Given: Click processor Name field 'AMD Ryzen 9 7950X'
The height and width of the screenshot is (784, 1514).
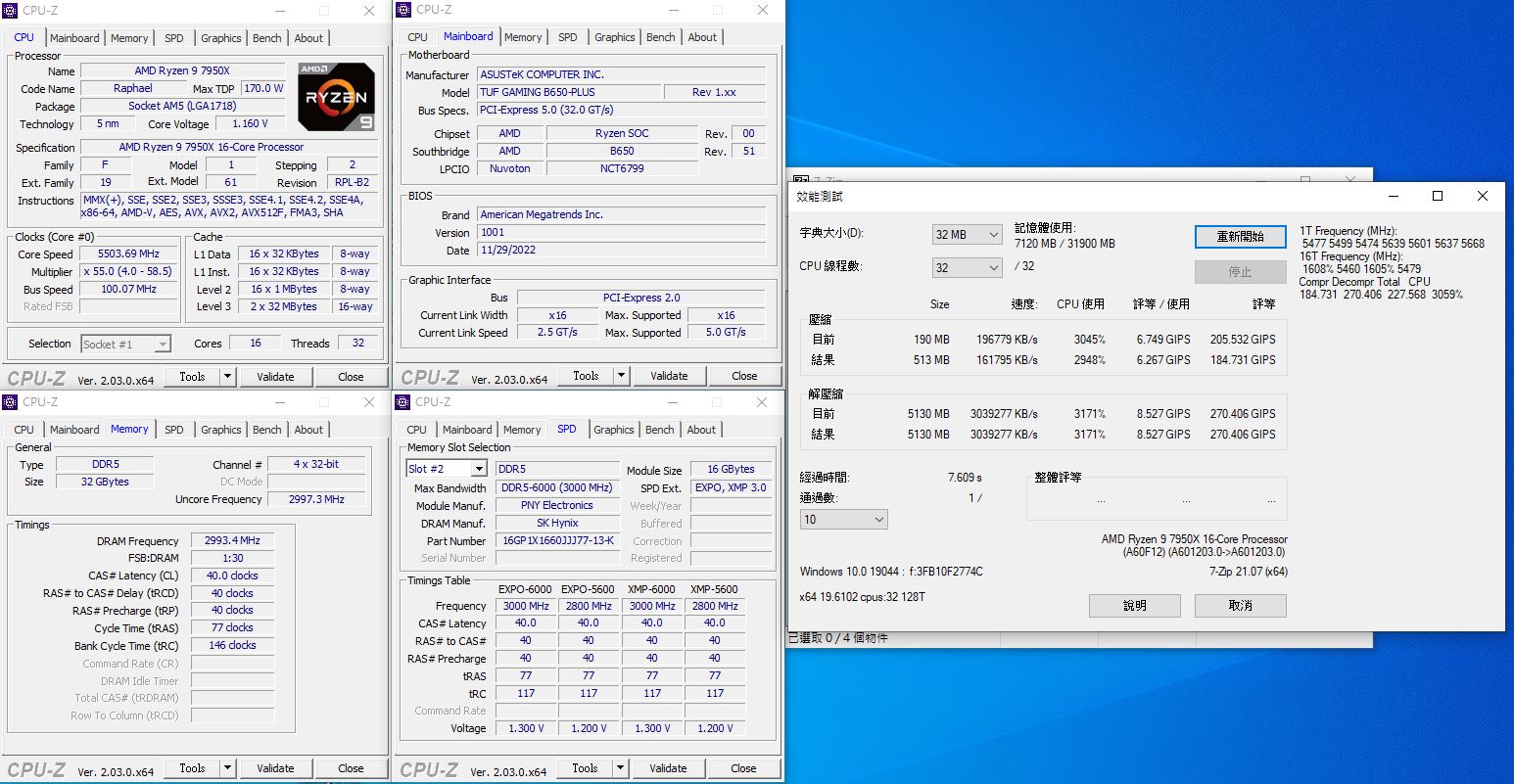Looking at the screenshot, I should click(x=182, y=70).
